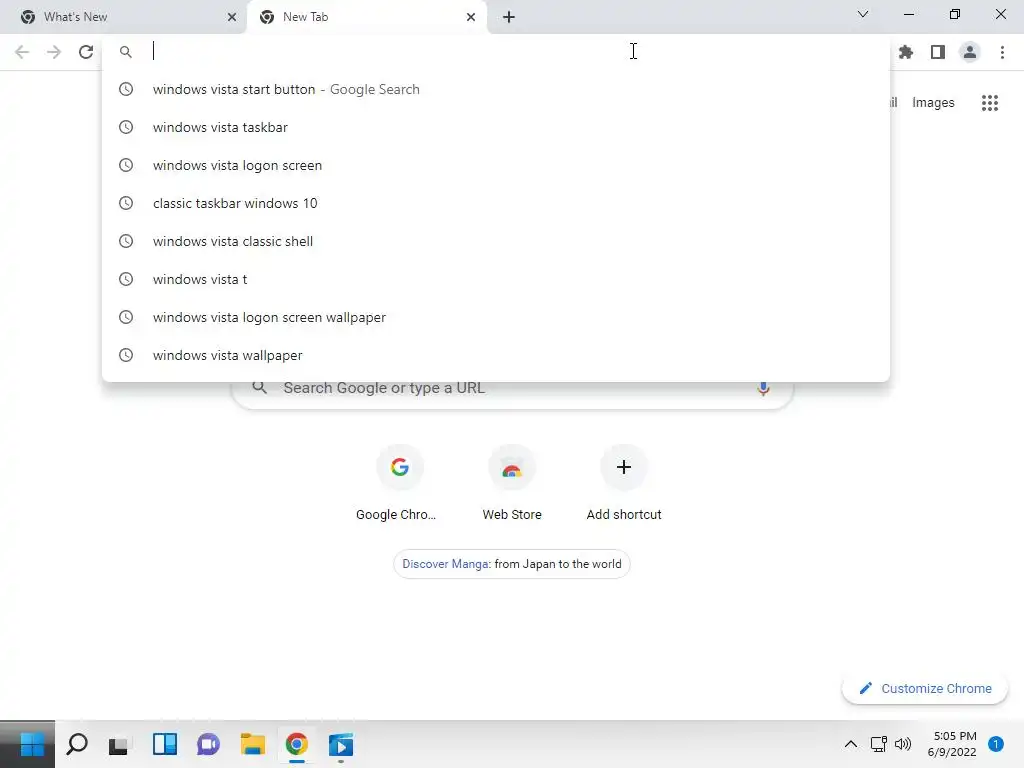Viewport: 1024px width, 768px height.
Task: Open the Extensions puzzle icon
Action: 906,52
